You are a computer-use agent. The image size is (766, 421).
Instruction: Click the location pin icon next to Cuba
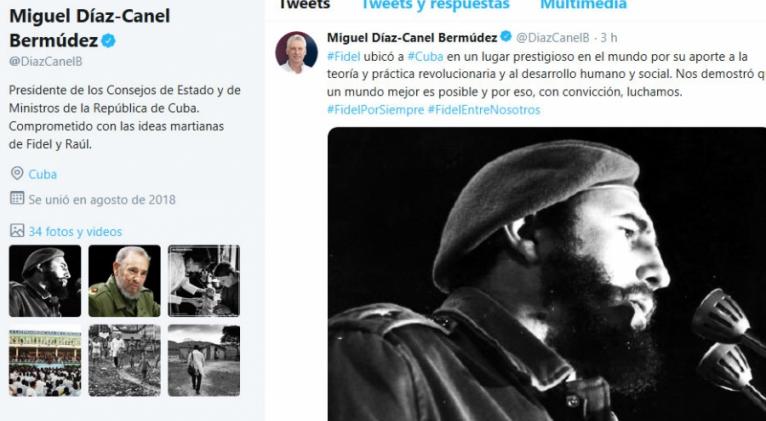tap(17, 173)
